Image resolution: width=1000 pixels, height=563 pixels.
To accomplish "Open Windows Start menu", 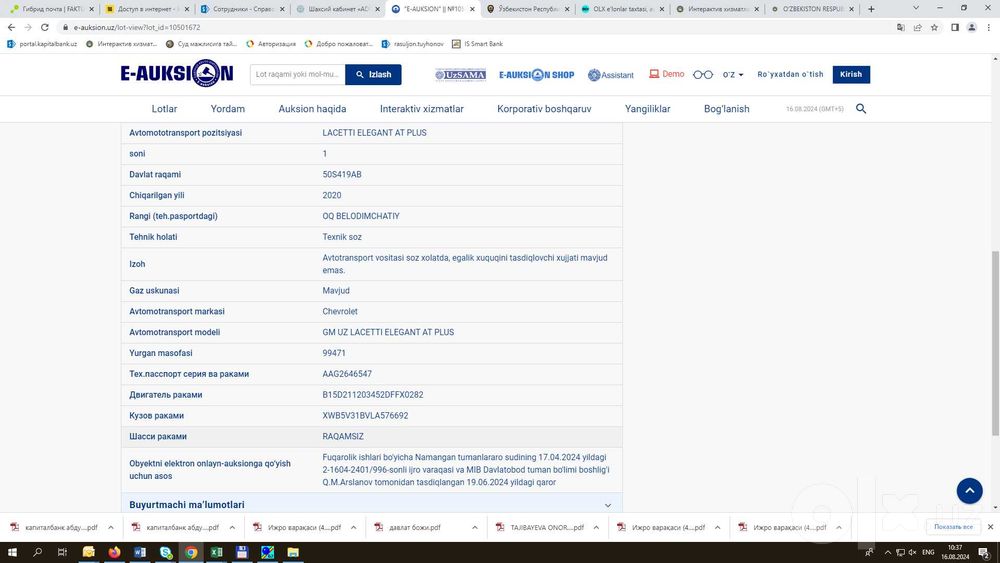I will click(12, 552).
